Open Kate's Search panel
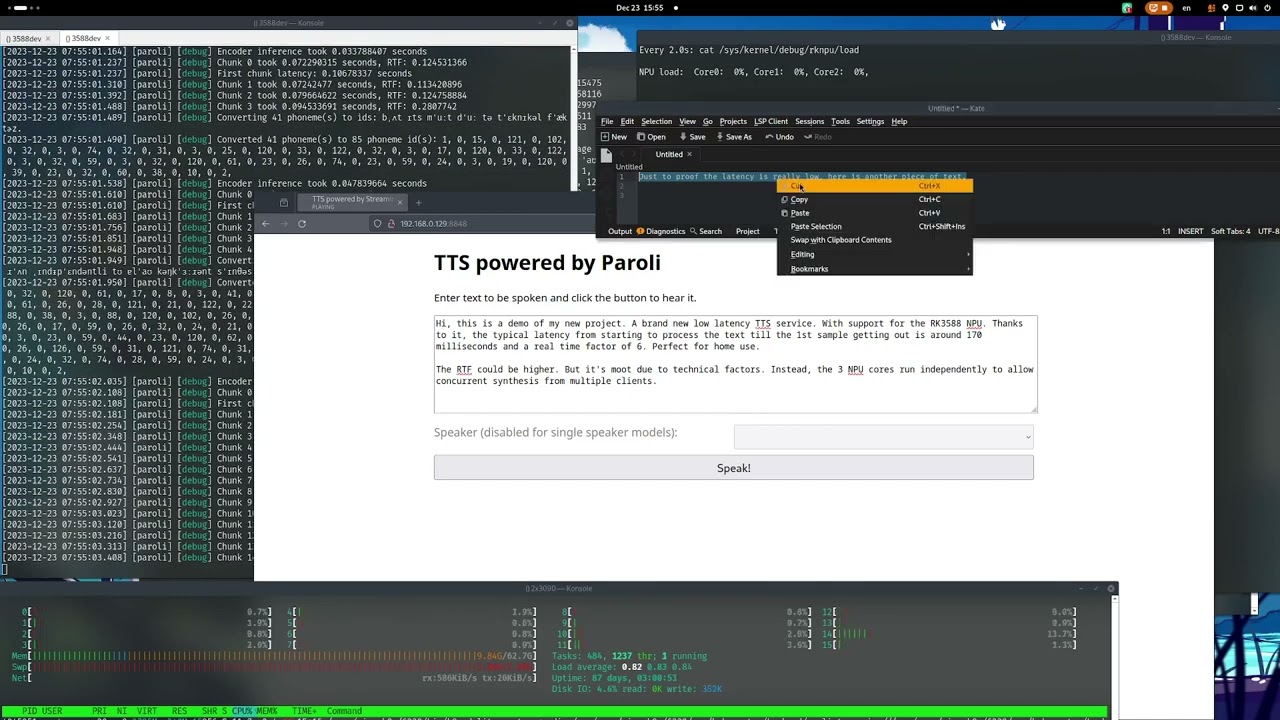Viewport: 1280px width, 720px height. 706,232
